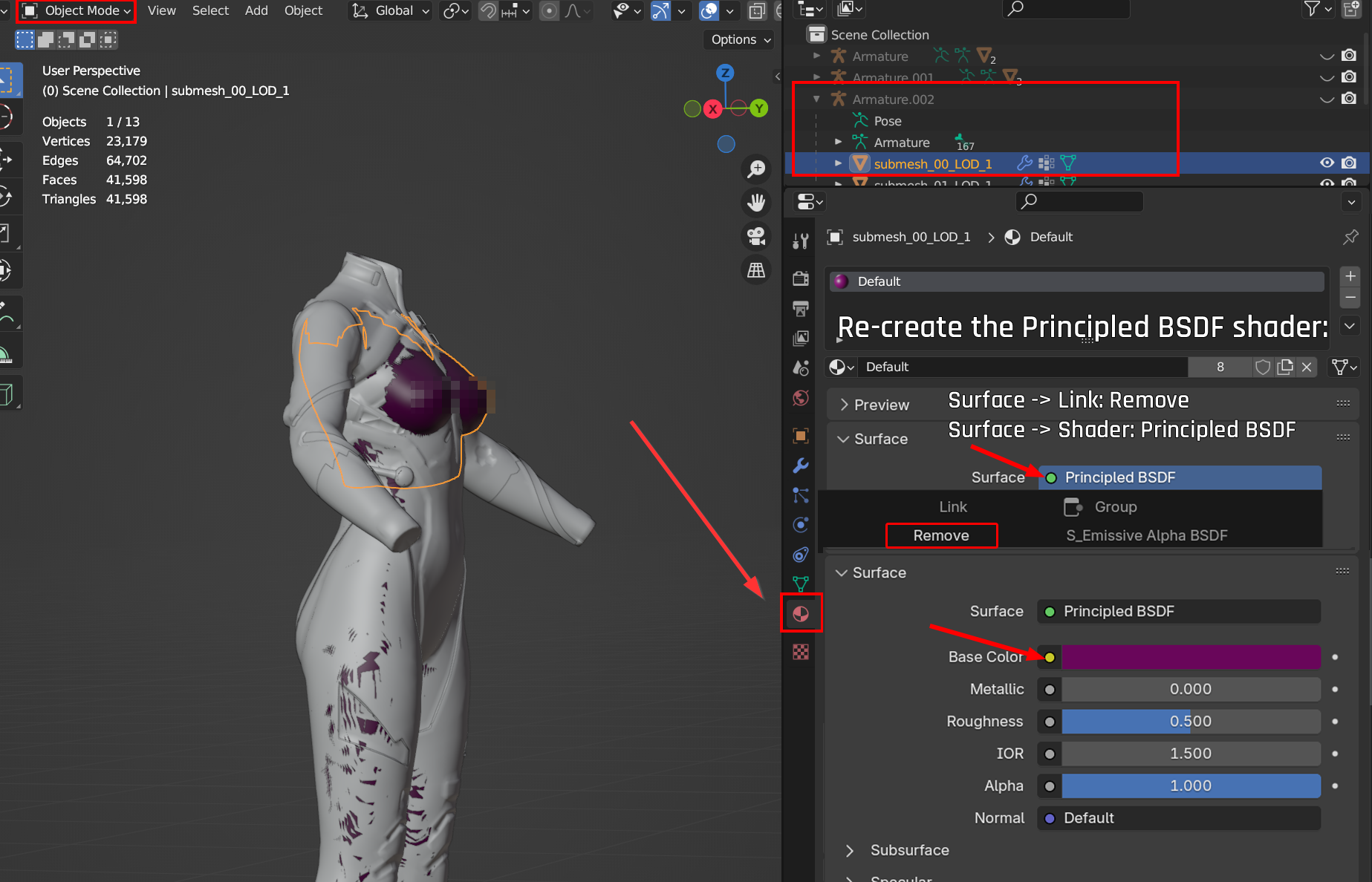This screenshot has height=882, width=1372.
Task: Open the Add menu
Action: 256,11
